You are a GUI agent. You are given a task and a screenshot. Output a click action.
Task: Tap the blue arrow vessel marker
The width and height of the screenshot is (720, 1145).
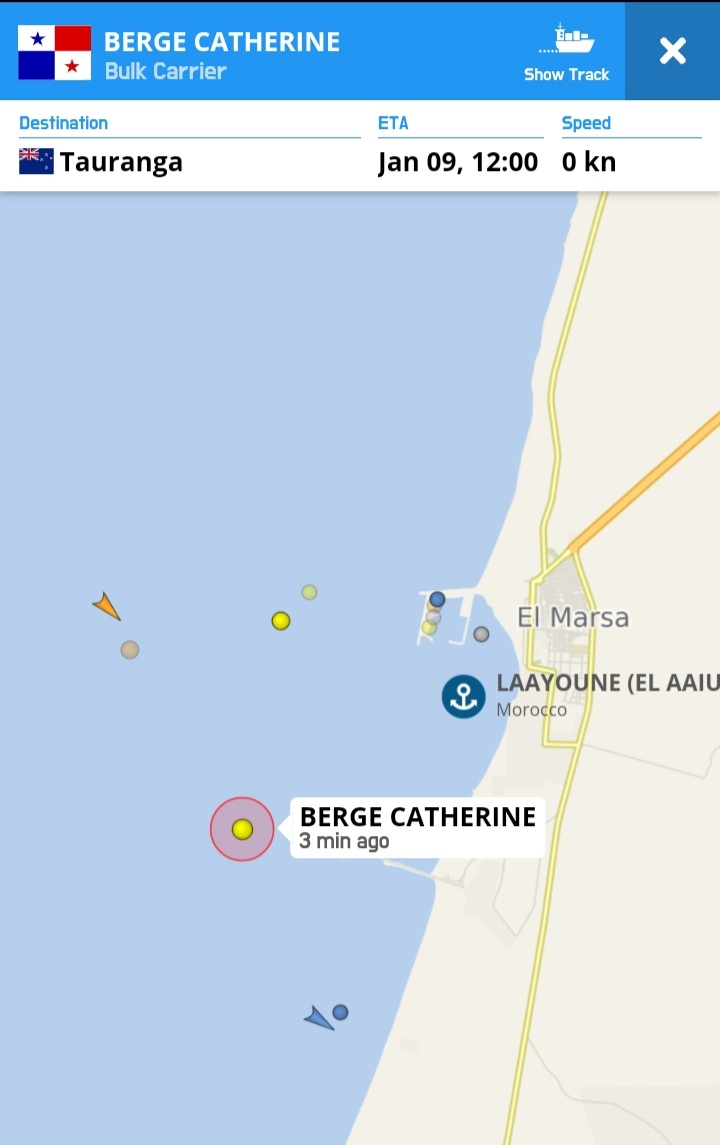(319, 1018)
